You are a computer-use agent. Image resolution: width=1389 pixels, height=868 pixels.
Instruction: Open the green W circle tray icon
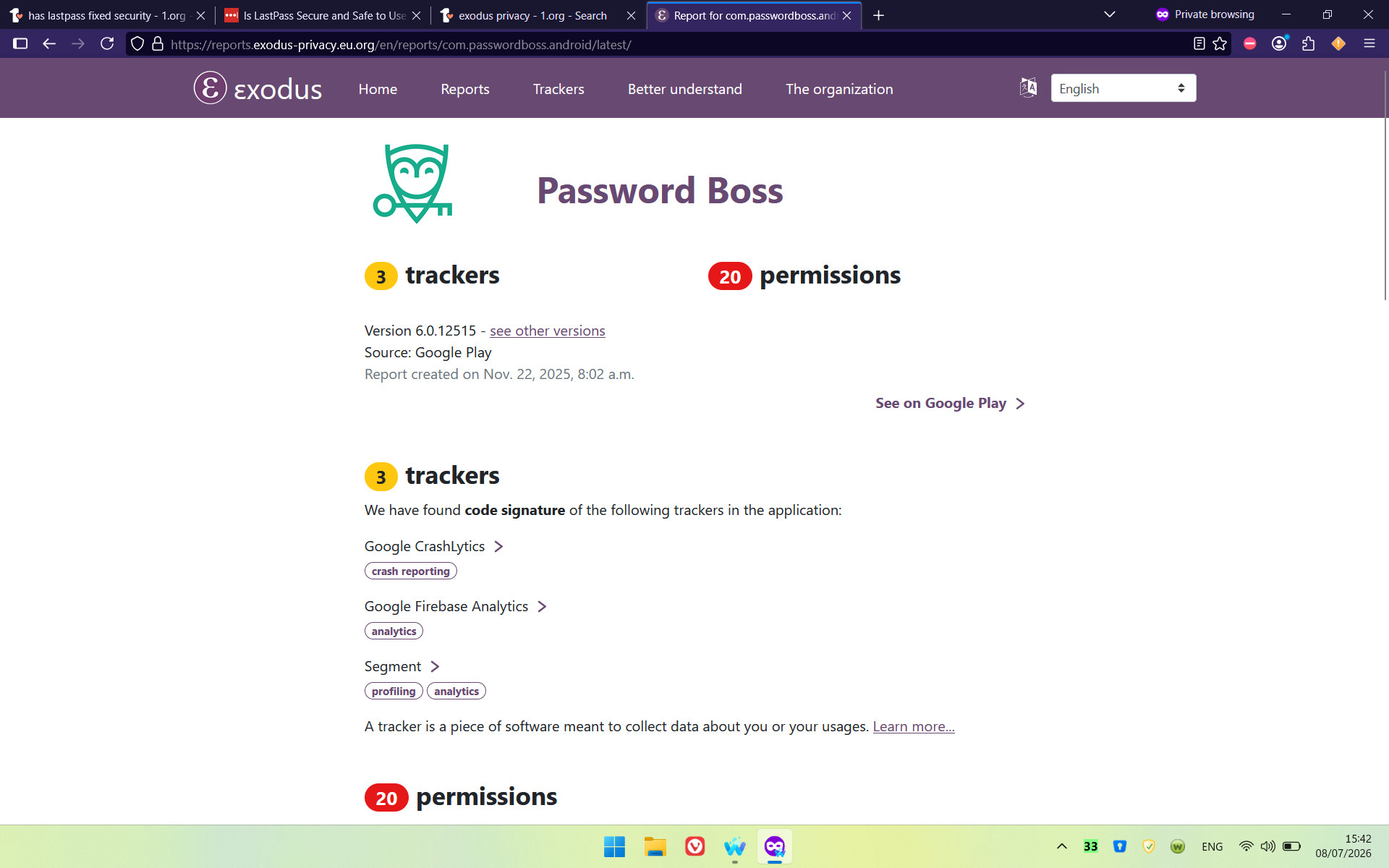1177,846
